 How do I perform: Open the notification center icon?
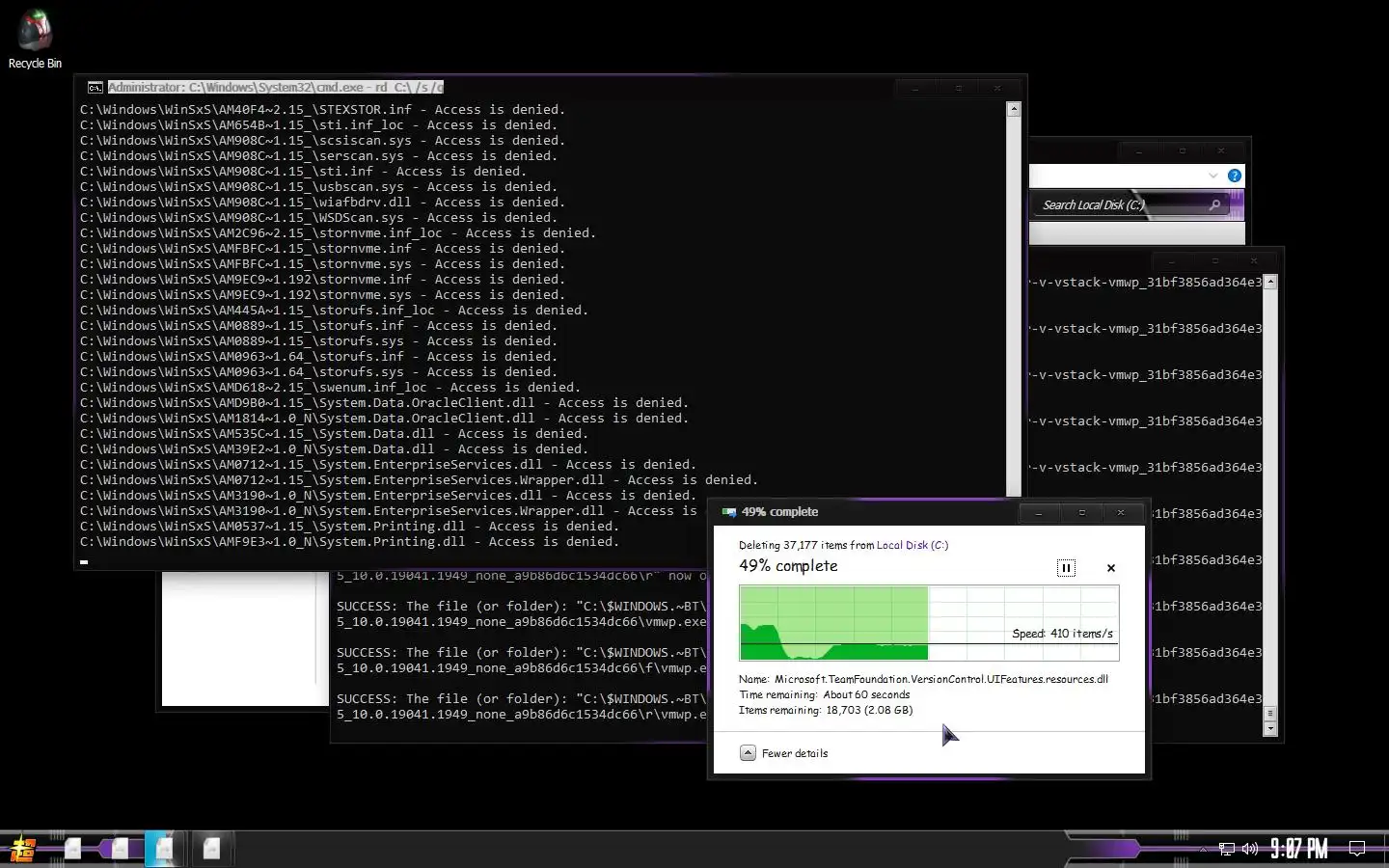pos(1357,849)
